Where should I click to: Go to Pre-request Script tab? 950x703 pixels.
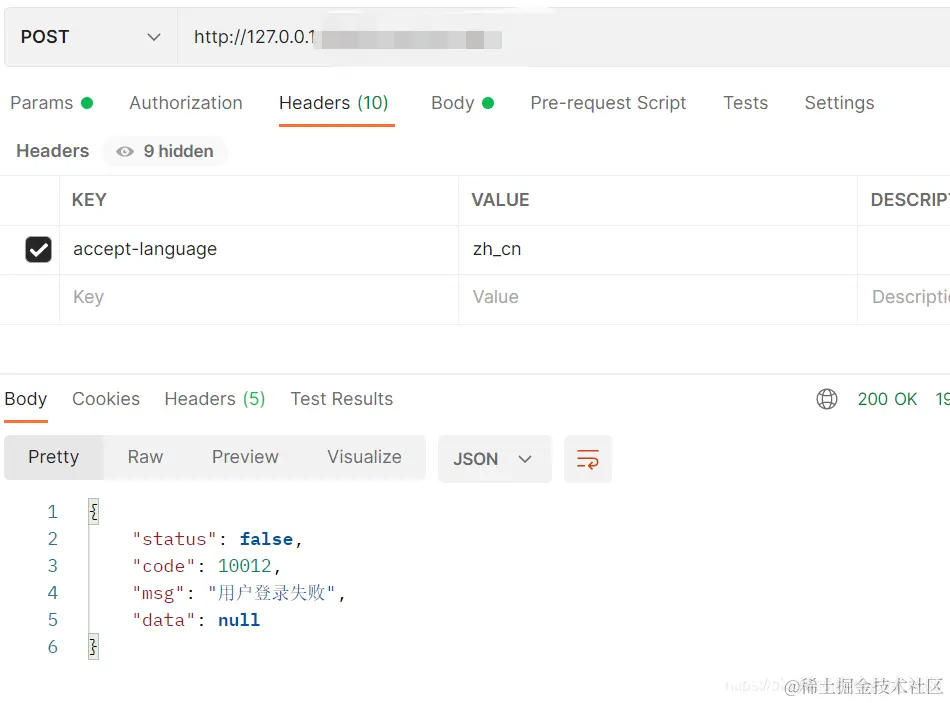(x=608, y=103)
